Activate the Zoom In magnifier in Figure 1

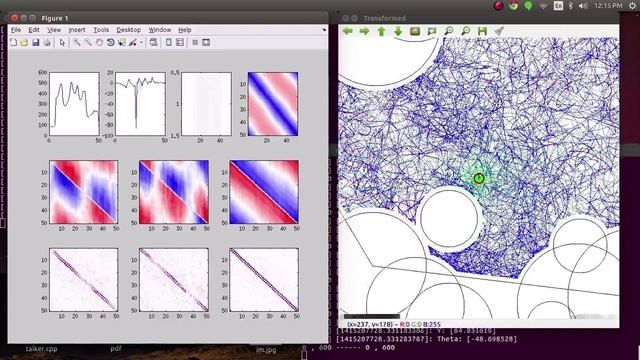[x=76, y=42]
